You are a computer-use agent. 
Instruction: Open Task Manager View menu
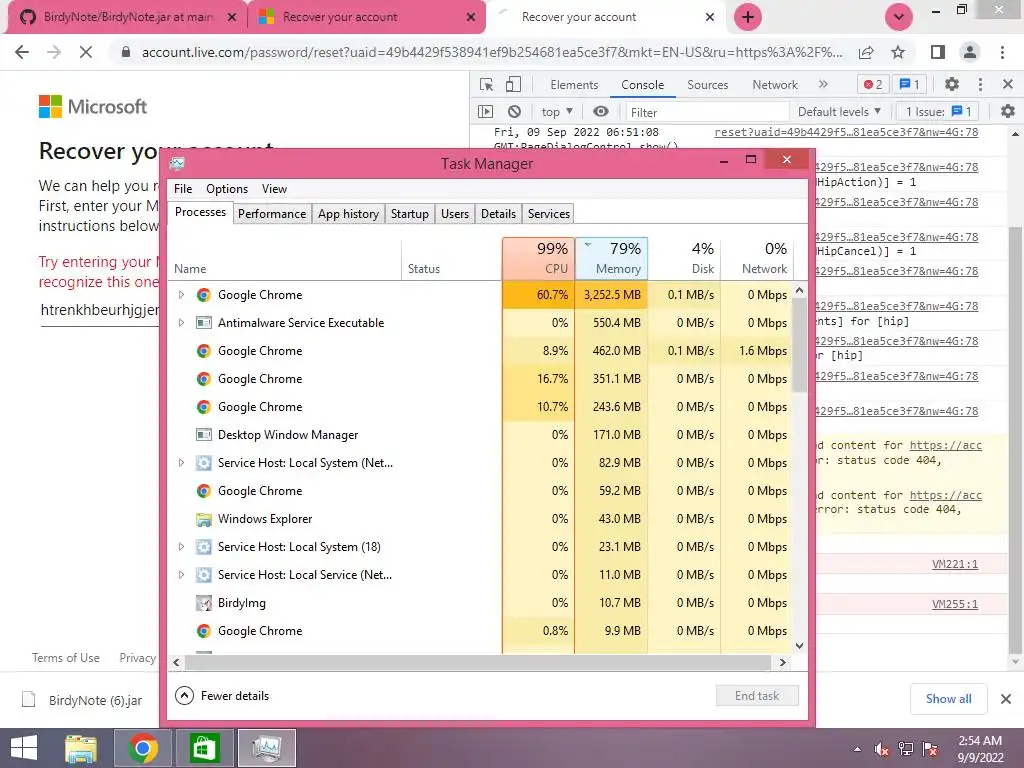click(x=274, y=189)
